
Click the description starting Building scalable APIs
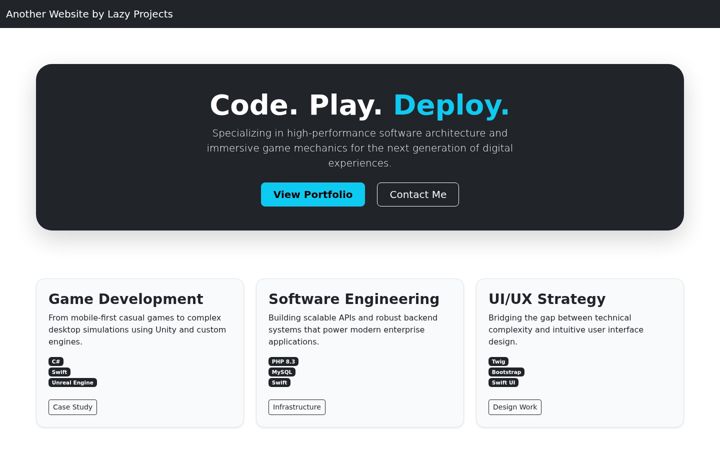coord(353,330)
